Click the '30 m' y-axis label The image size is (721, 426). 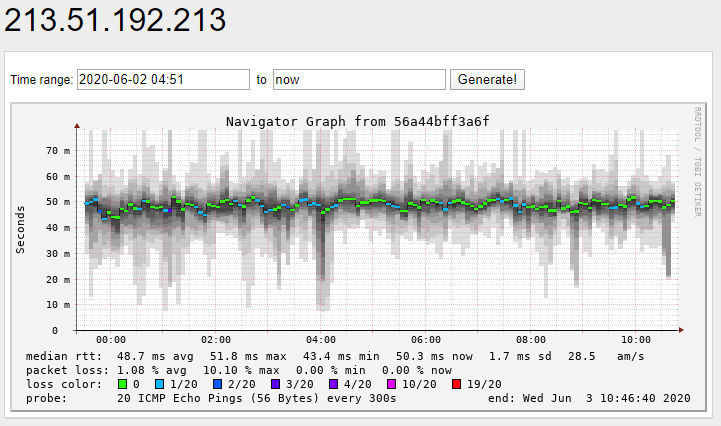(58, 253)
